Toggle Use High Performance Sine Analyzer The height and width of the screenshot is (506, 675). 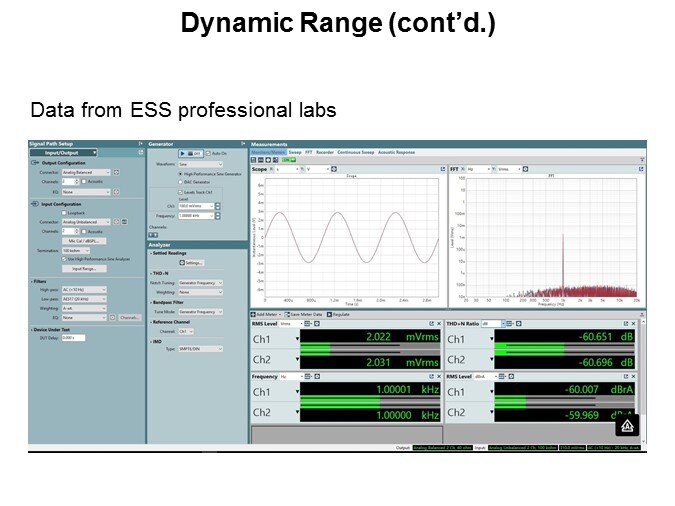pyautogui.click(x=64, y=259)
